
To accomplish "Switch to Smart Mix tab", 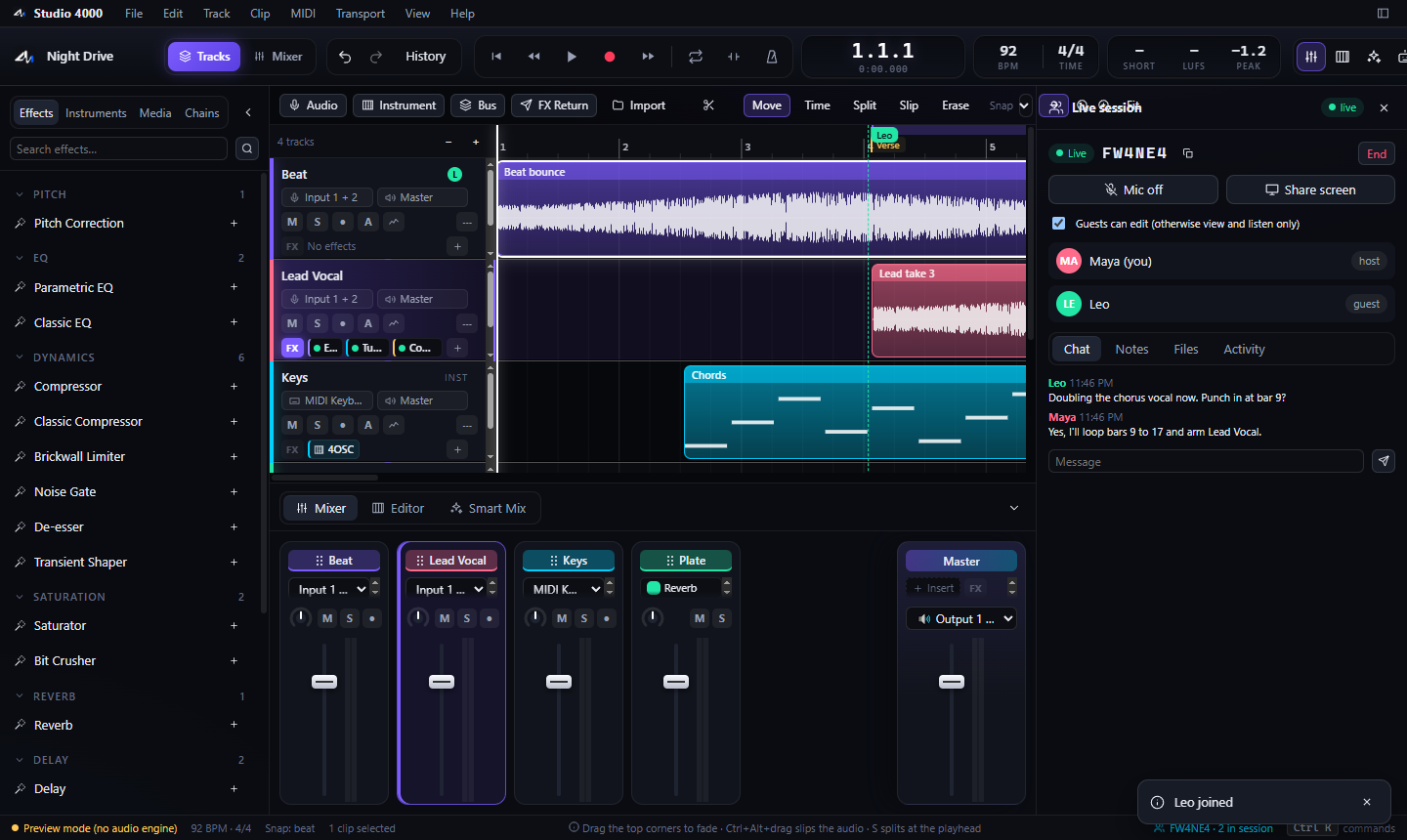I will pyautogui.click(x=488, y=508).
